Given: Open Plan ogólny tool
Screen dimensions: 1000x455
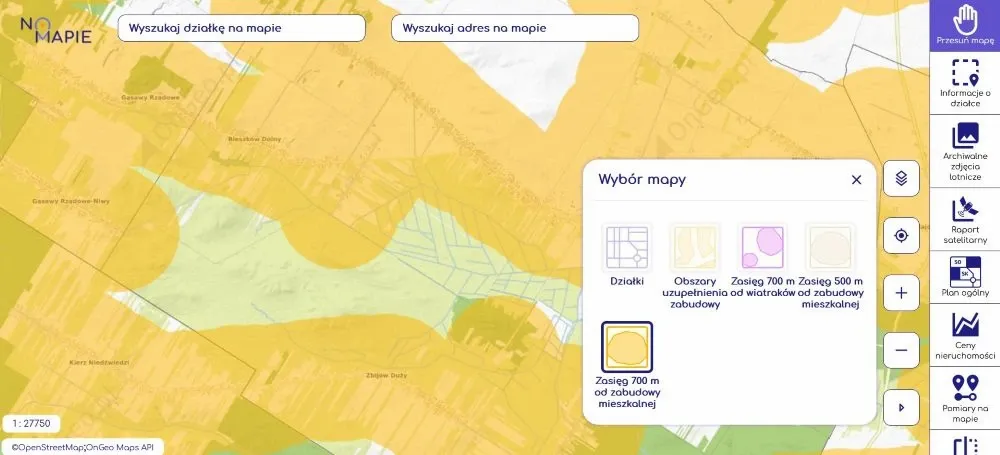Looking at the screenshot, I should [x=964, y=277].
